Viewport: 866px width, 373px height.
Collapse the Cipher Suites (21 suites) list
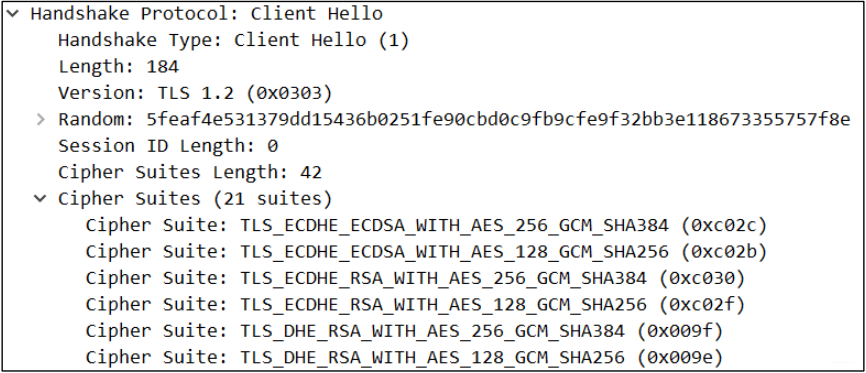[40, 198]
